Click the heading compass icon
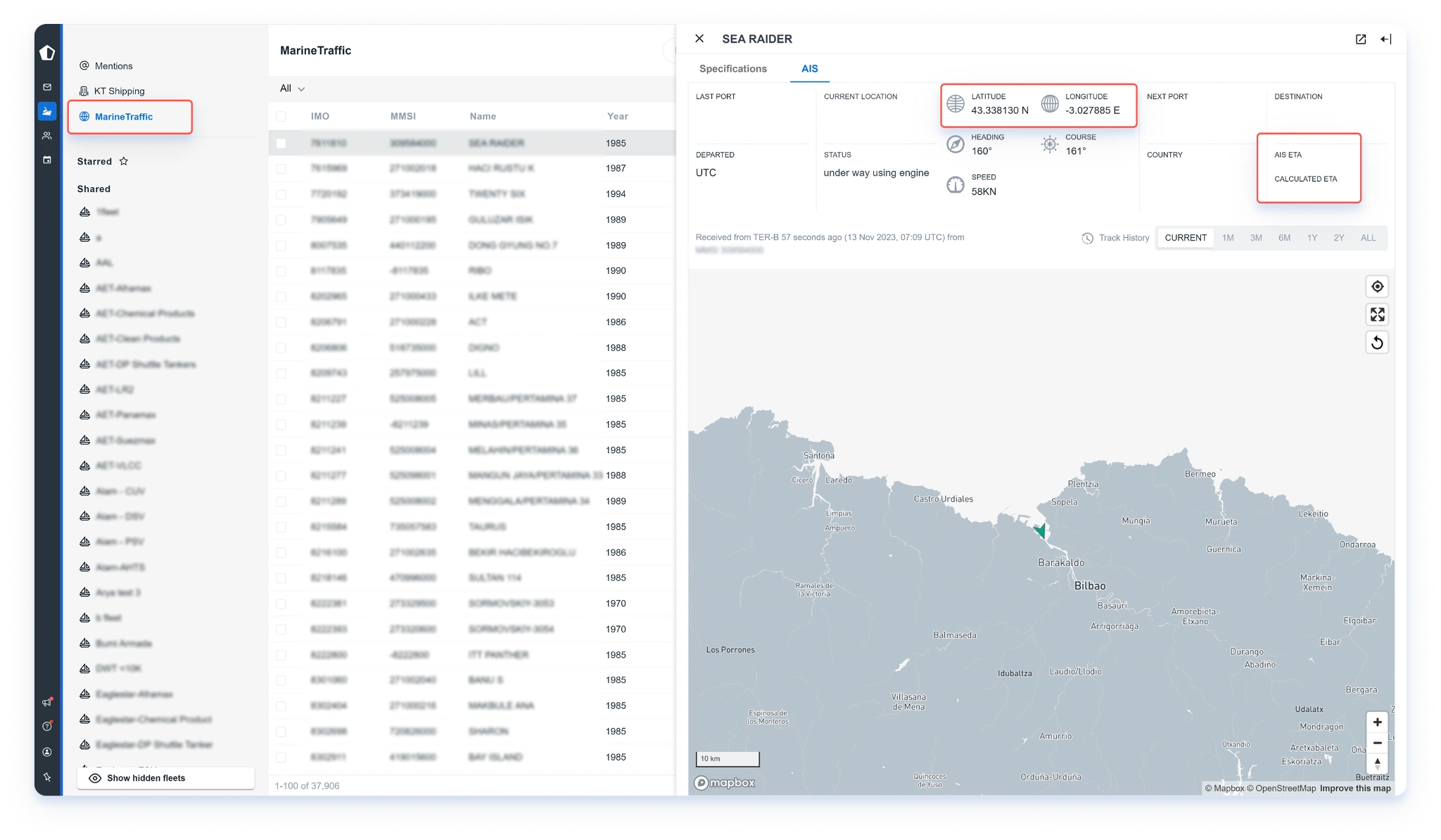1441x840 pixels. point(955,144)
